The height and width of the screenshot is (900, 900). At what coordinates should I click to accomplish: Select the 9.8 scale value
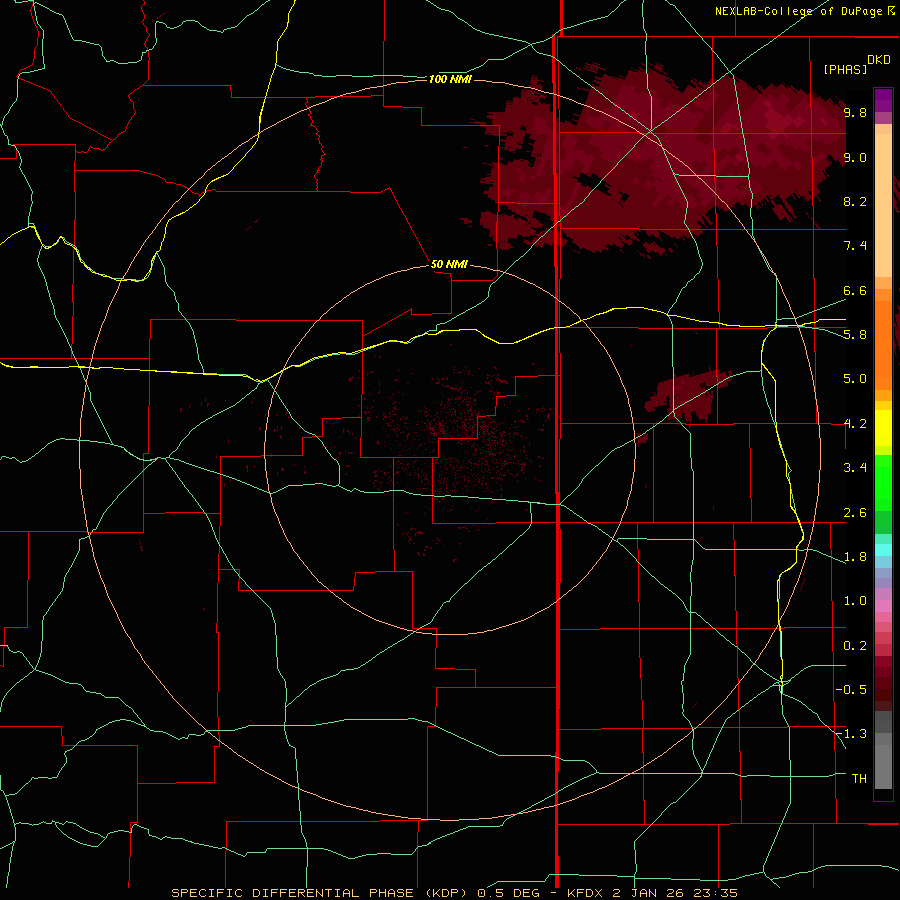point(855,112)
